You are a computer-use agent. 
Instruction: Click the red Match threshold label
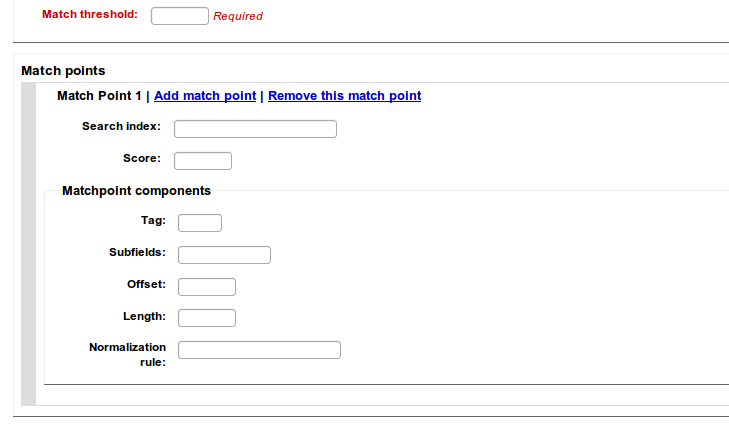(90, 15)
